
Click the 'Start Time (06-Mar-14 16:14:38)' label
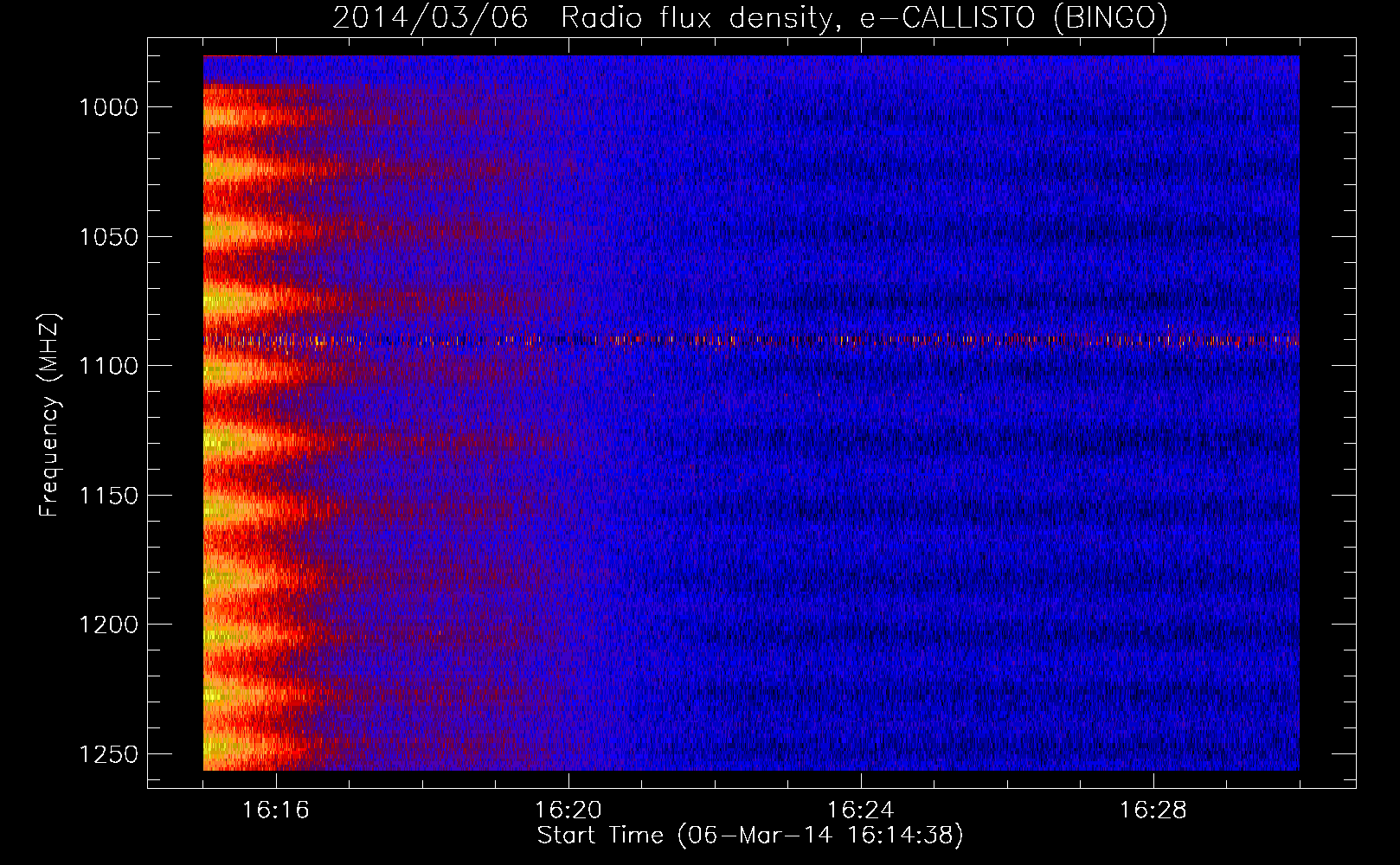click(750, 836)
